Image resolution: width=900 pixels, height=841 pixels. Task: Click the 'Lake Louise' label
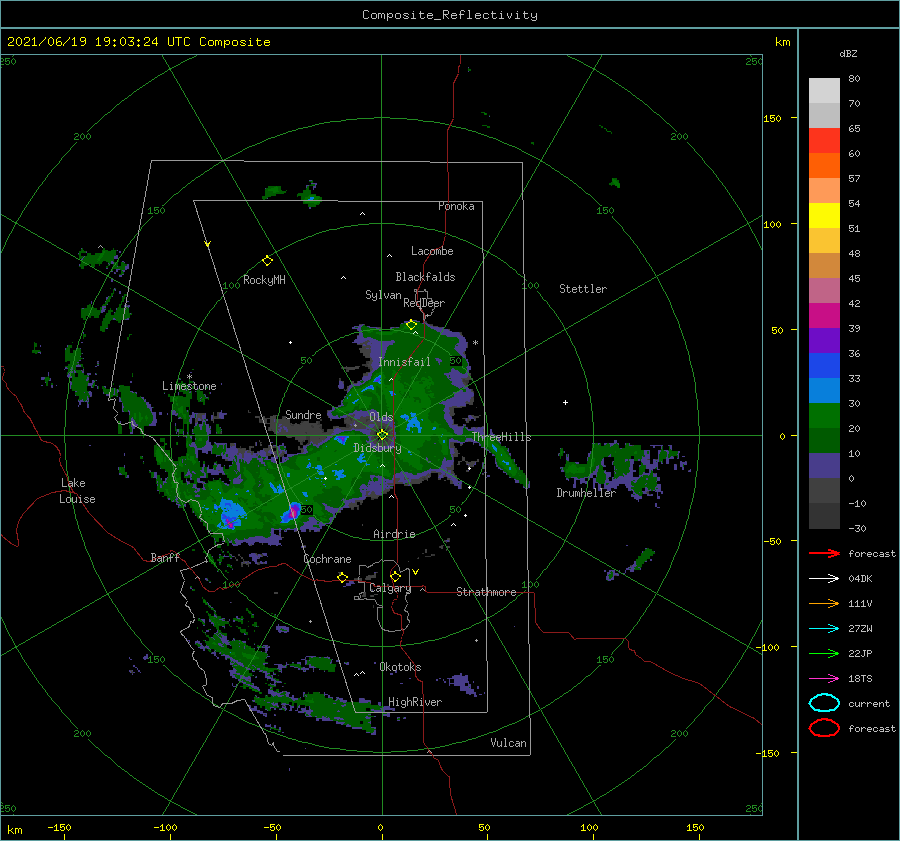77,491
